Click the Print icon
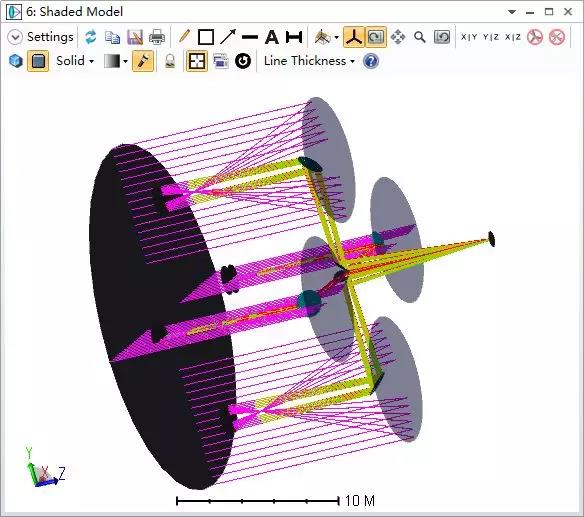 (157, 37)
